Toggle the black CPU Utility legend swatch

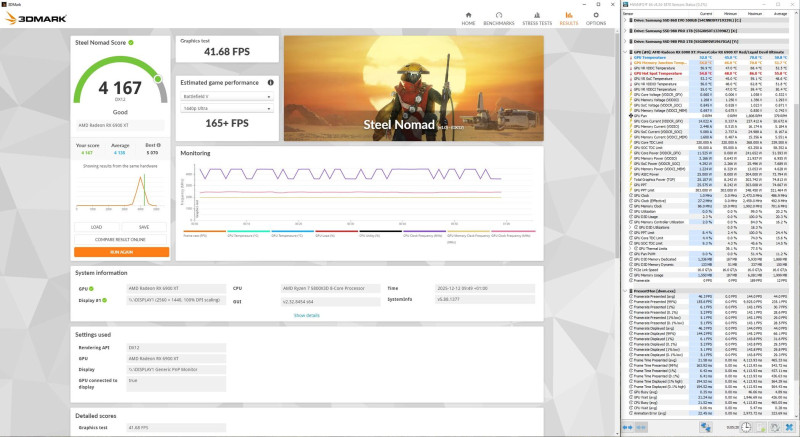(380, 232)
